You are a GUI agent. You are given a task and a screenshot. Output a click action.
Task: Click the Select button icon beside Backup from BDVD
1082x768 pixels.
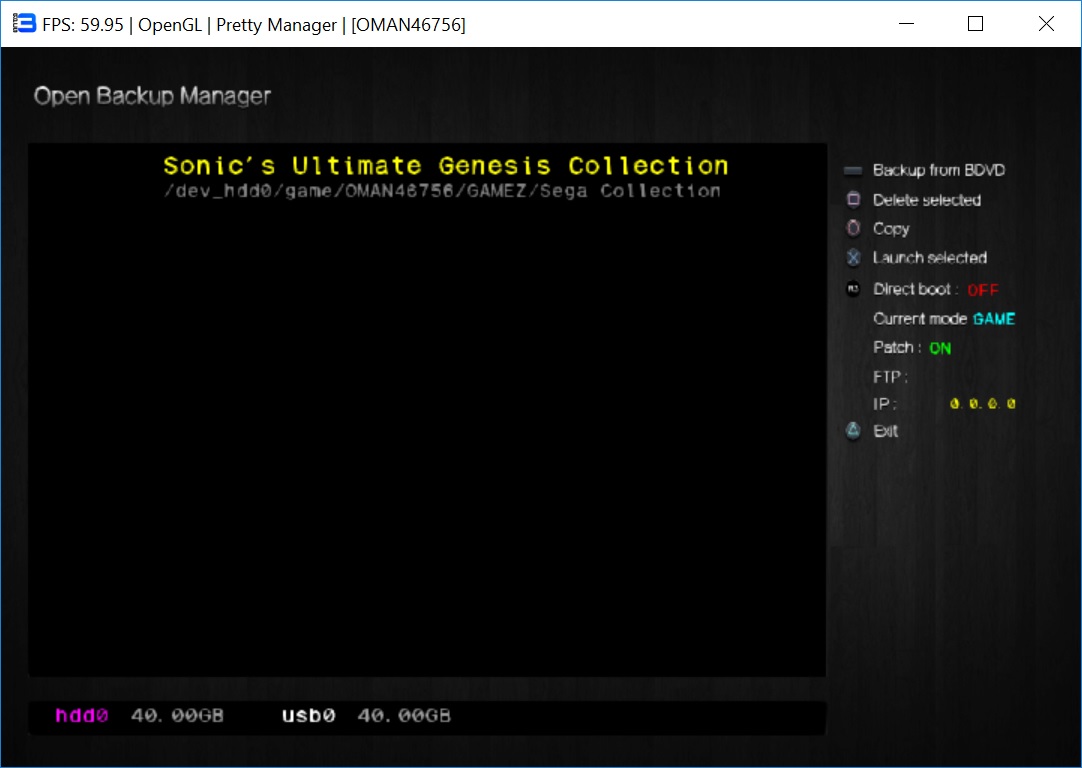pos(853,170)
